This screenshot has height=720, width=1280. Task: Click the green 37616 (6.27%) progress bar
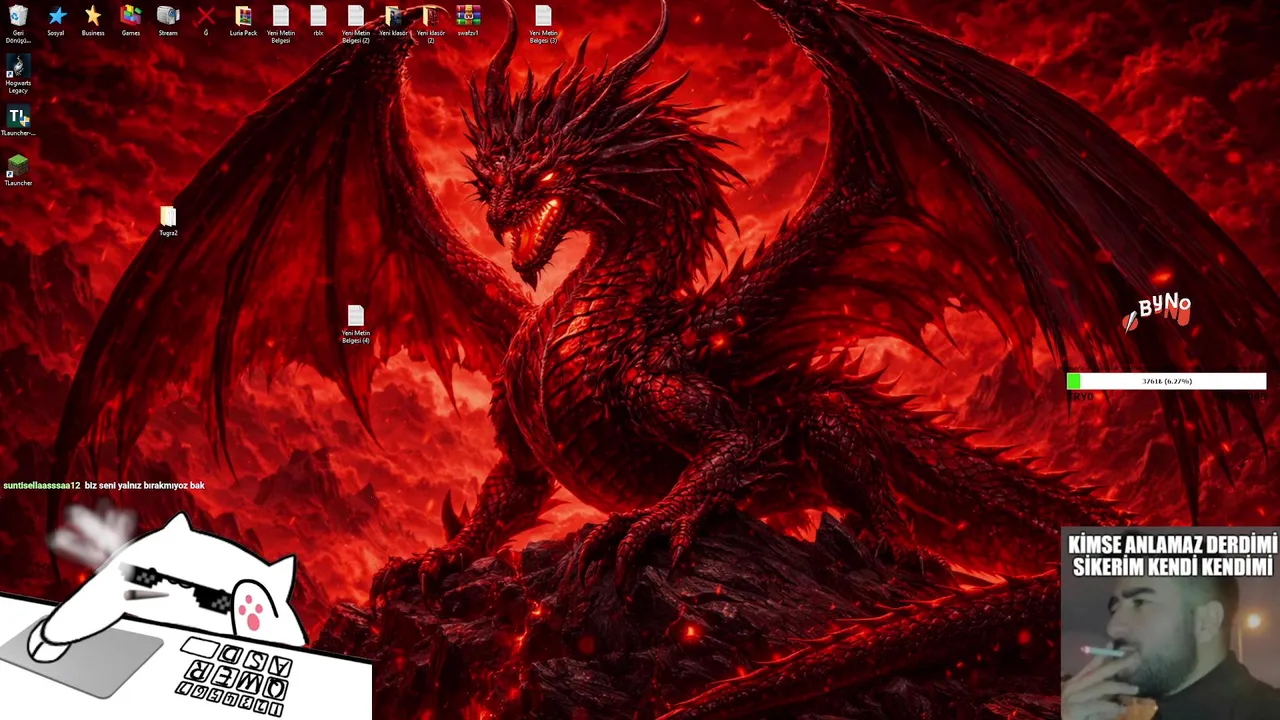[x=1166, y=381]
